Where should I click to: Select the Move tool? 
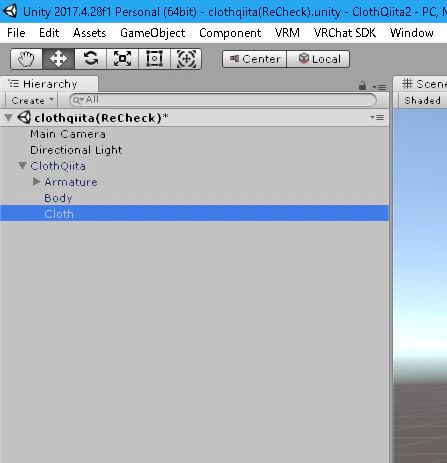coord(58,59)
